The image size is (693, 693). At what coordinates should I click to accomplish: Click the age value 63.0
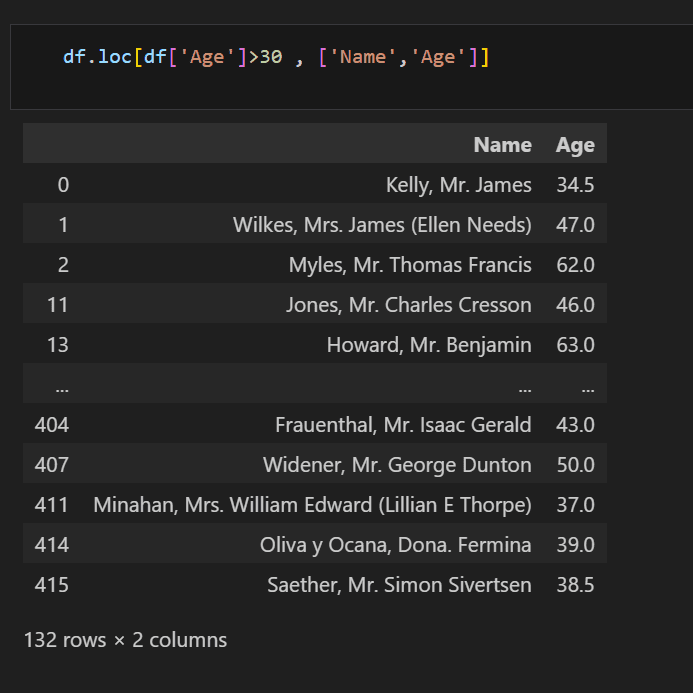pos(575,345)
